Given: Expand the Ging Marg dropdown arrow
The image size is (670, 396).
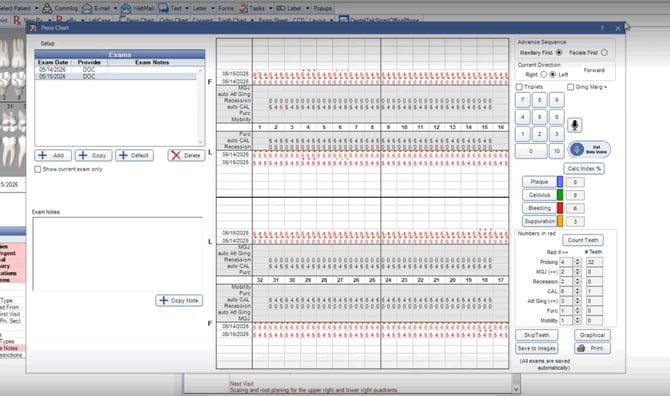Looking at the screenshot, I should click(605, 88).
